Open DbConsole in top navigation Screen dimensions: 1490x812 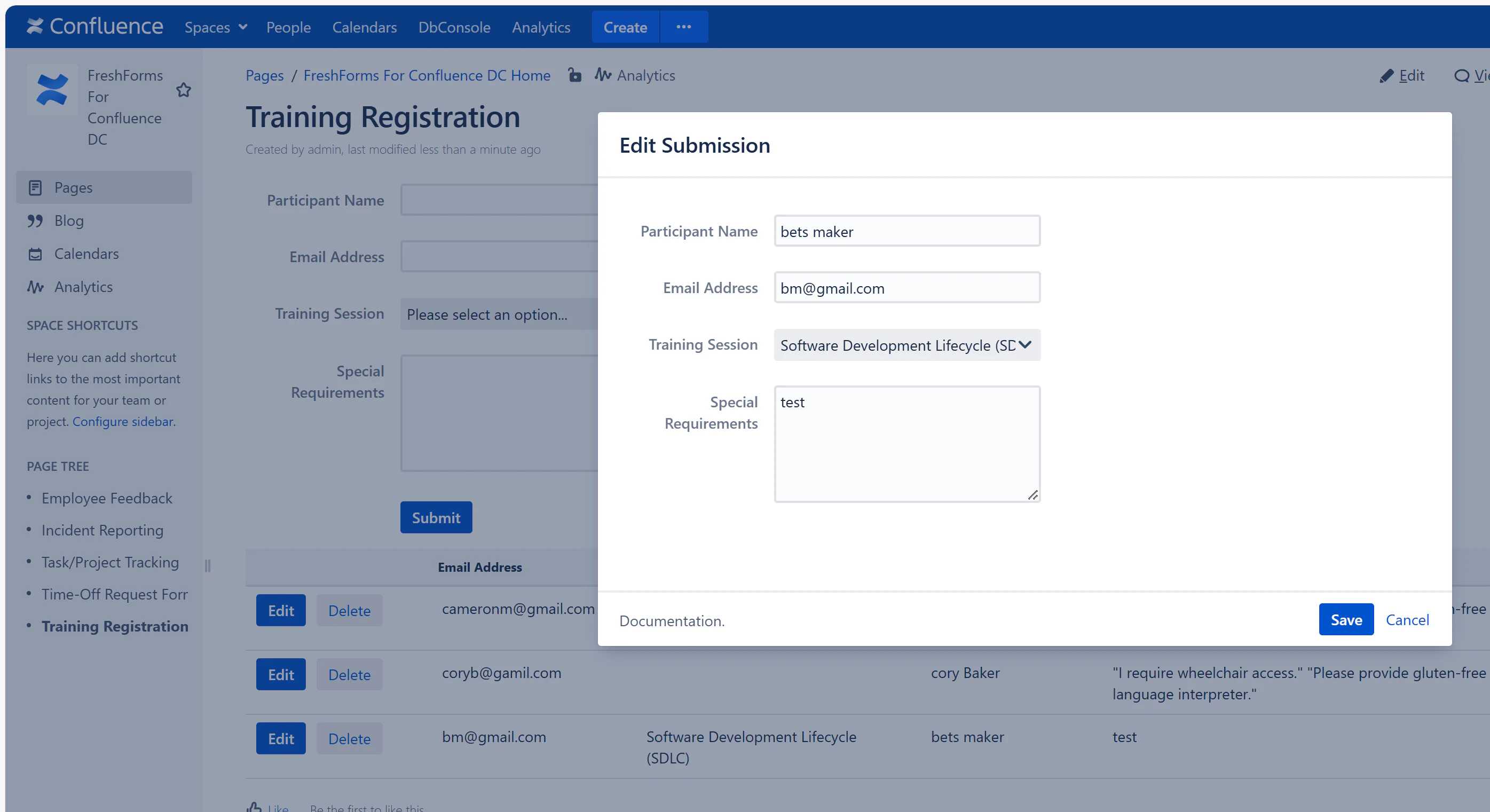[x=454, y=27]
